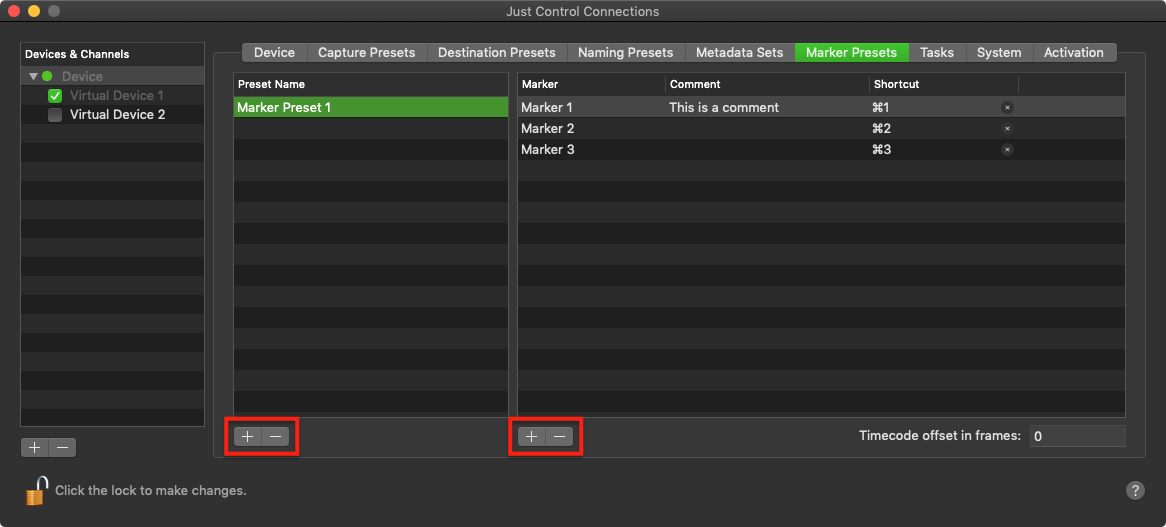Open the Tasks tab
The width and height of the screenshot is (1166, 527).
tap(937, 53)
